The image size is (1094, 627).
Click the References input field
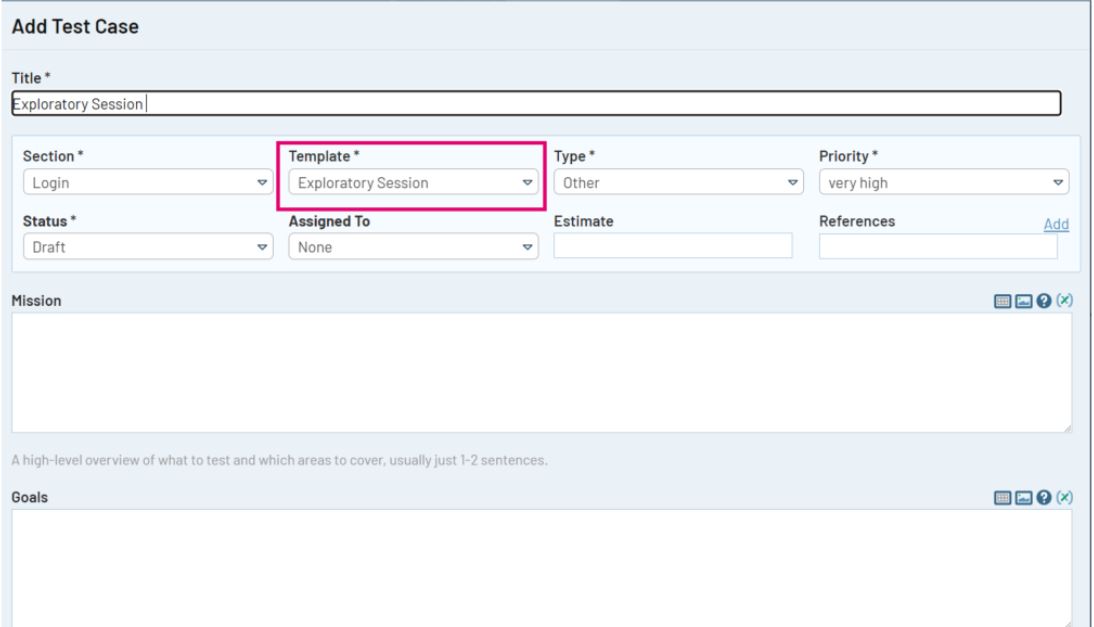point(937,246)
